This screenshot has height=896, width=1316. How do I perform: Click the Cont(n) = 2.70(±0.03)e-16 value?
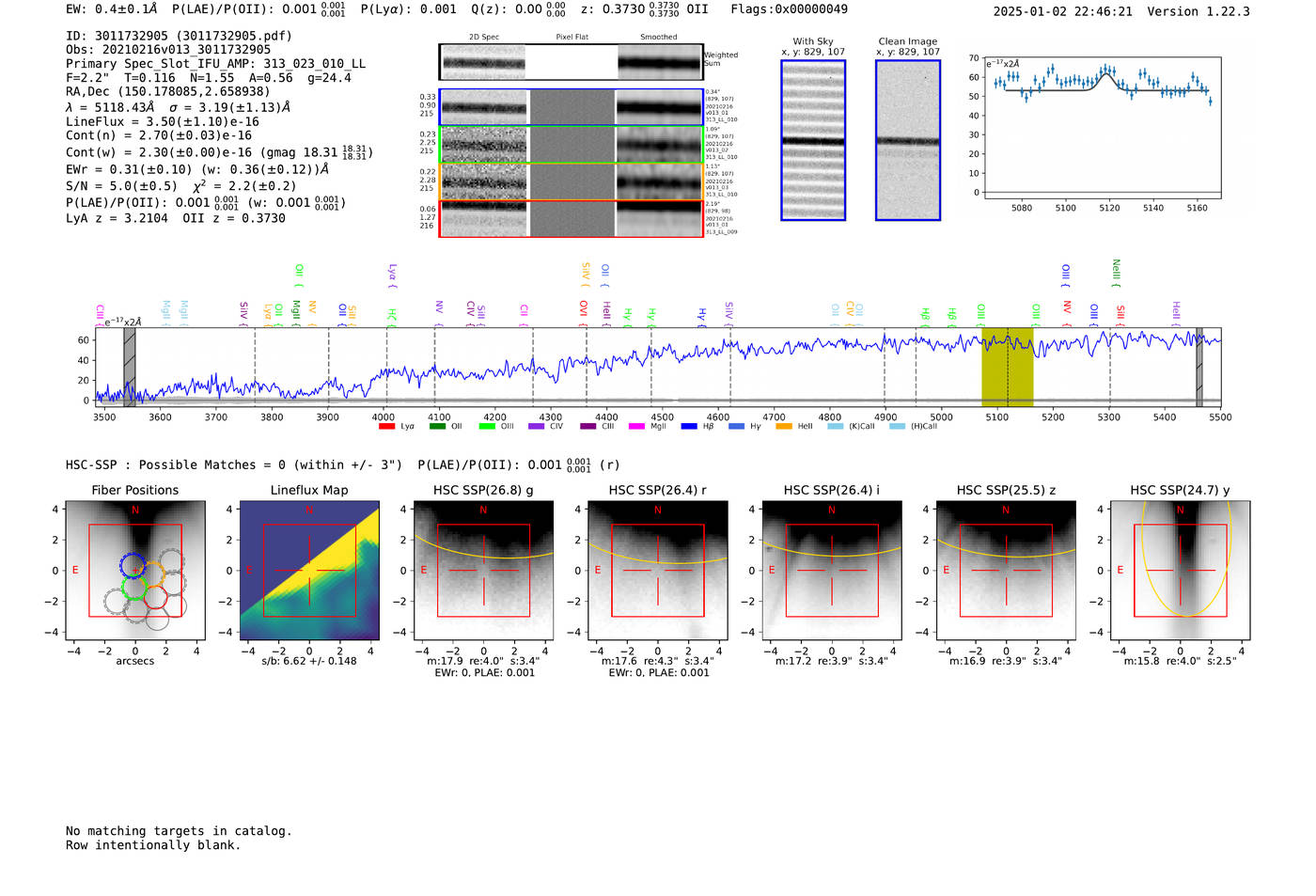tap(159, 135)
